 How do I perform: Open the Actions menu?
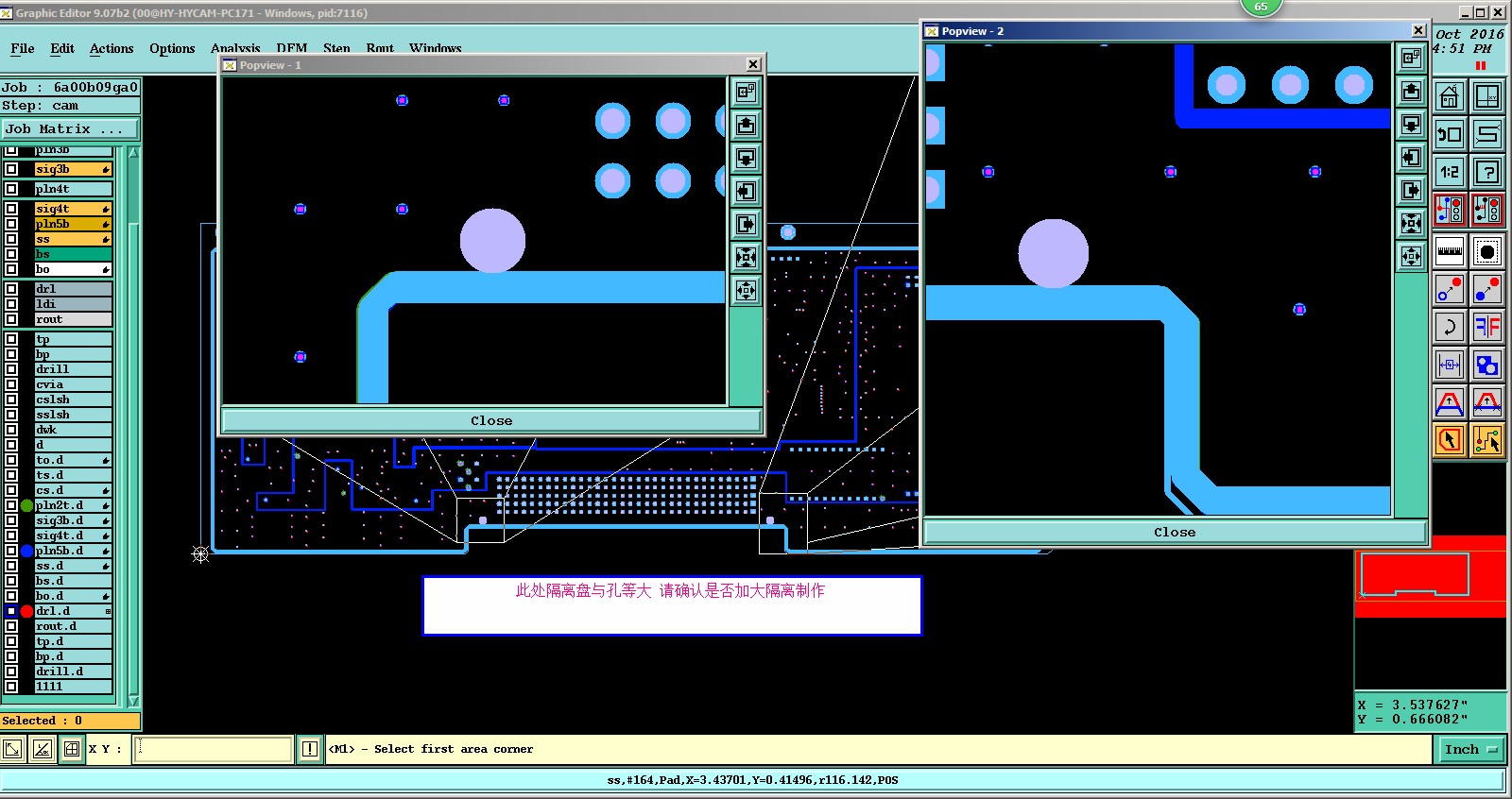point(112,48)
